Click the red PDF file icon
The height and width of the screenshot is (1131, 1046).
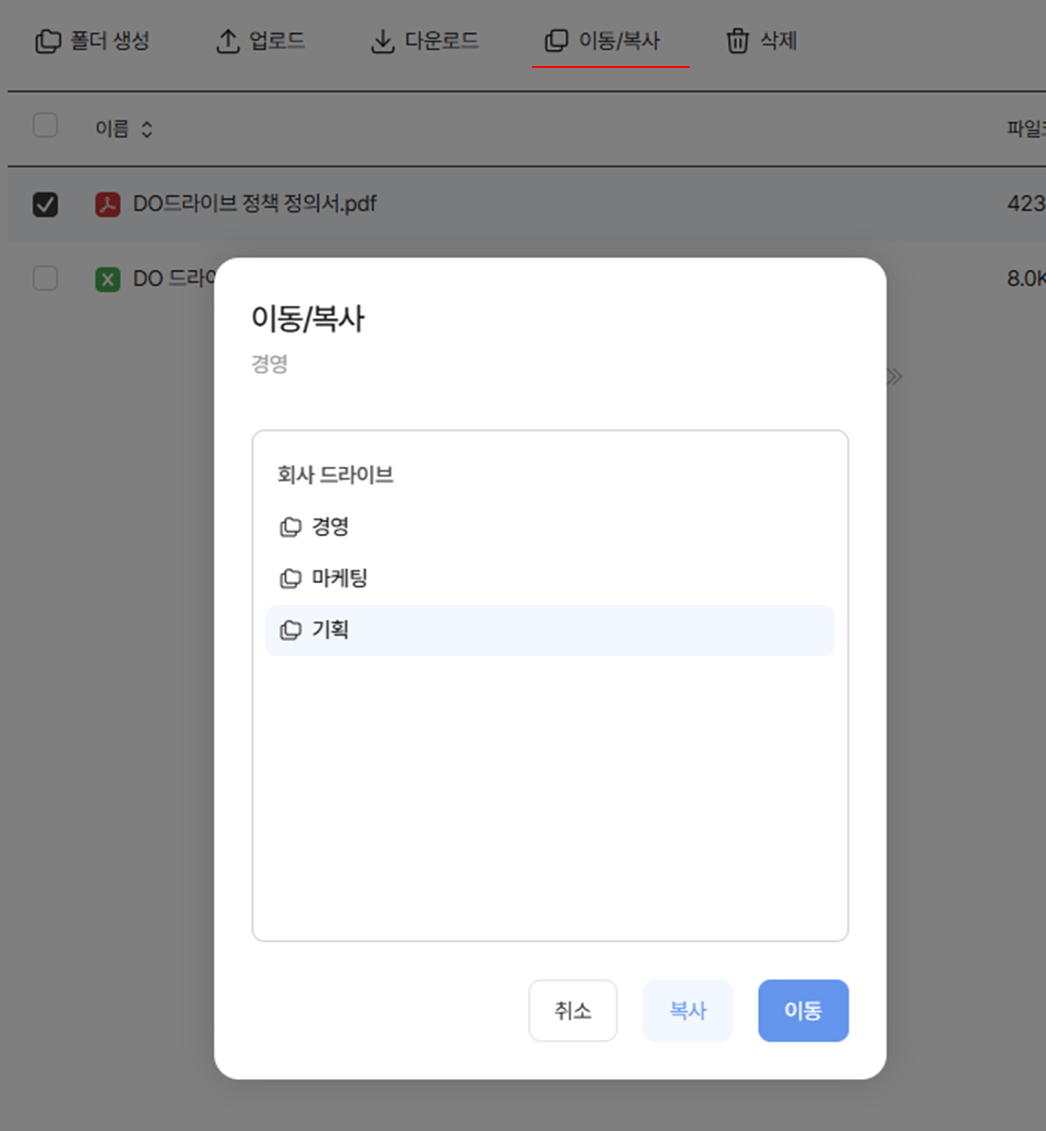[107, 205]
